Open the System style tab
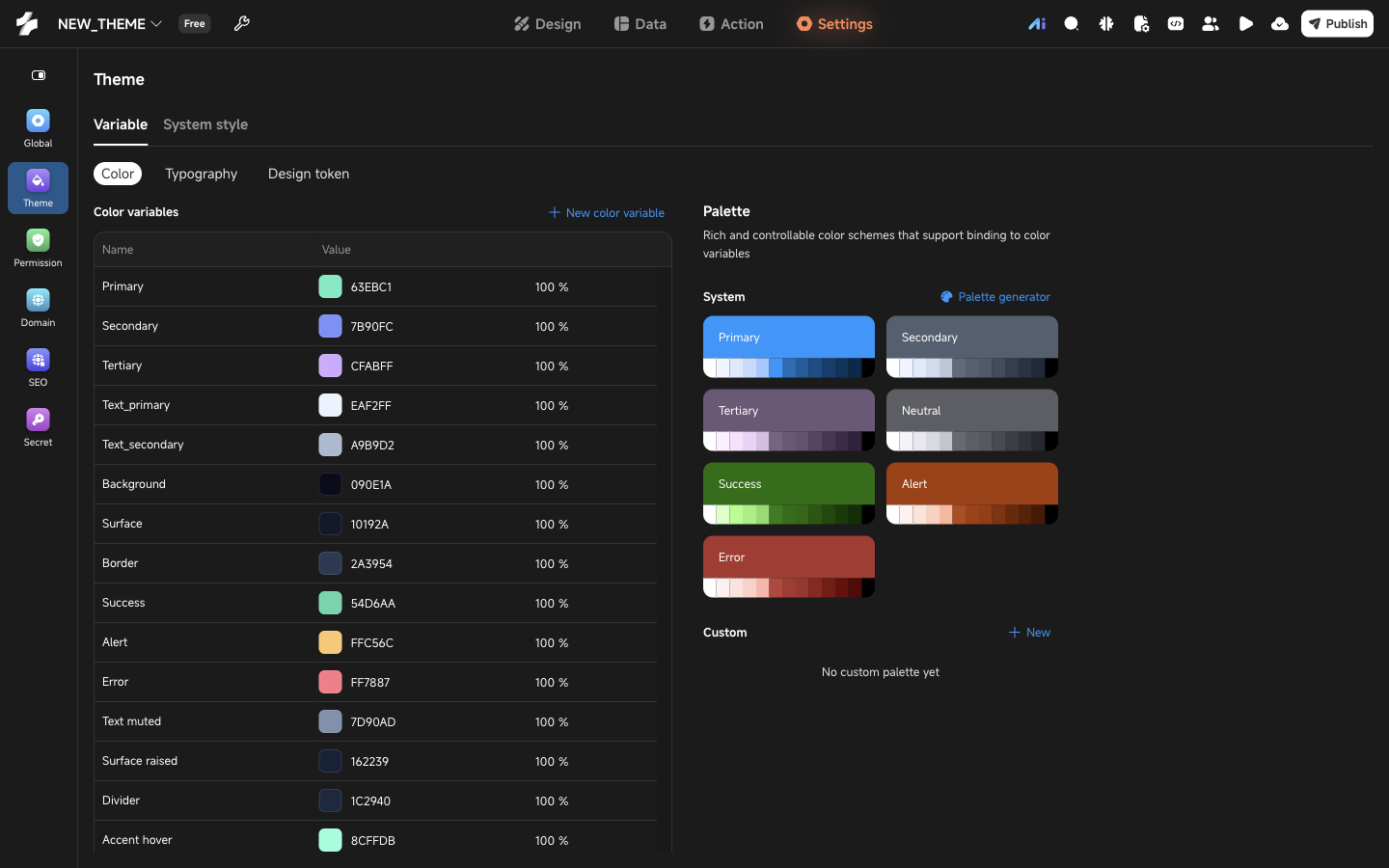The image size is (1389, 868). click(205, 124)
